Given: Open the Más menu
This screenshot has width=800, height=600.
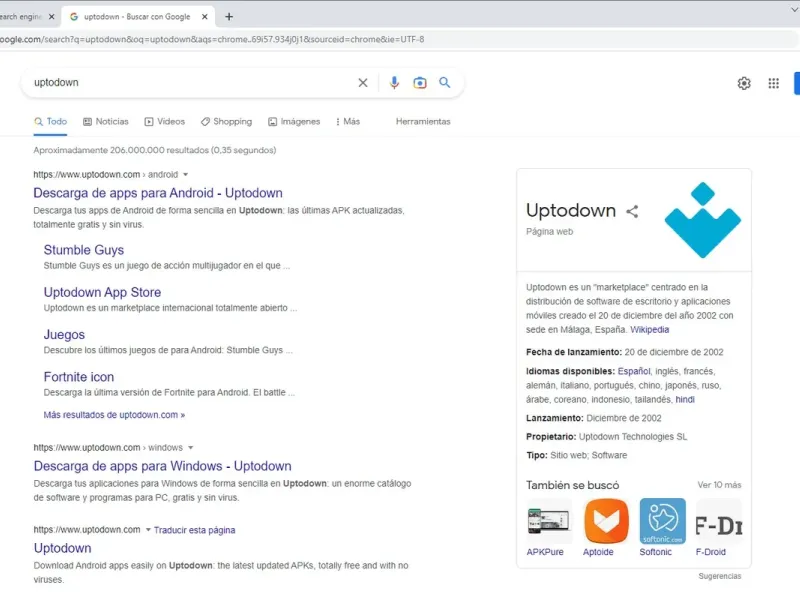Looking at the screenshot, I should pos(348,121).
